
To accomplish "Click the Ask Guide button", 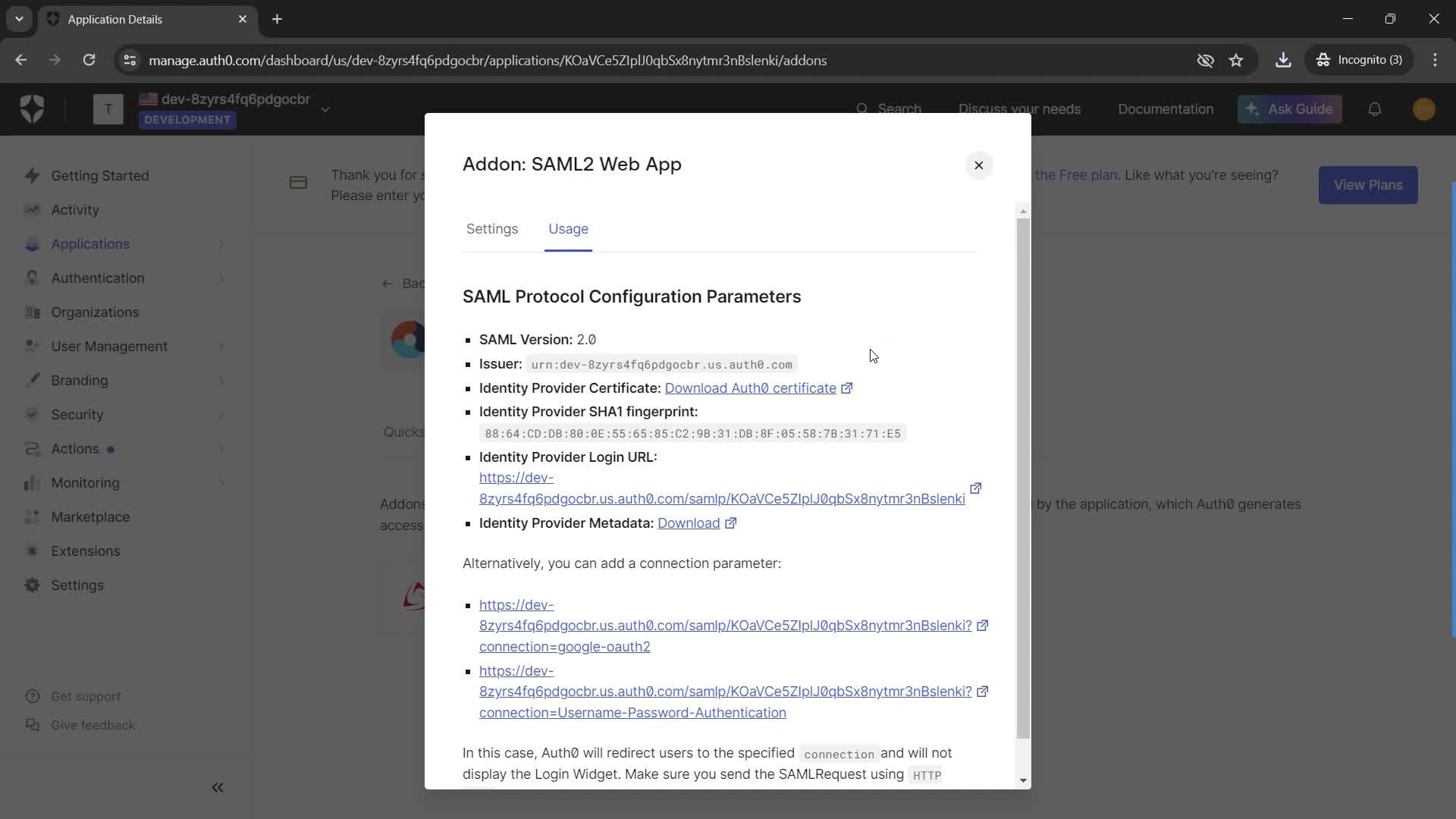I will tap(1290, 109).
